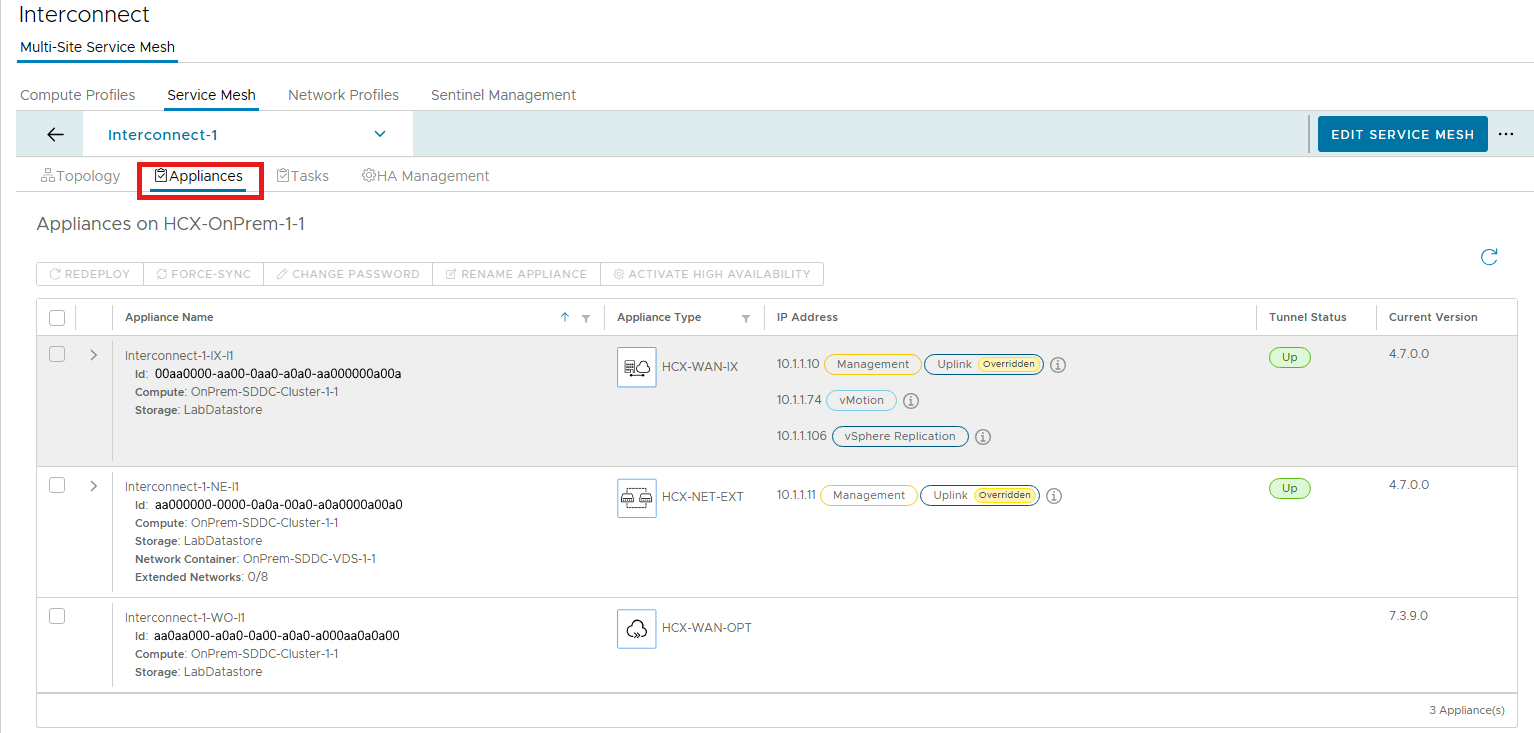Expand the Interconnect-1-NE-I1 row details

[94, 486]
